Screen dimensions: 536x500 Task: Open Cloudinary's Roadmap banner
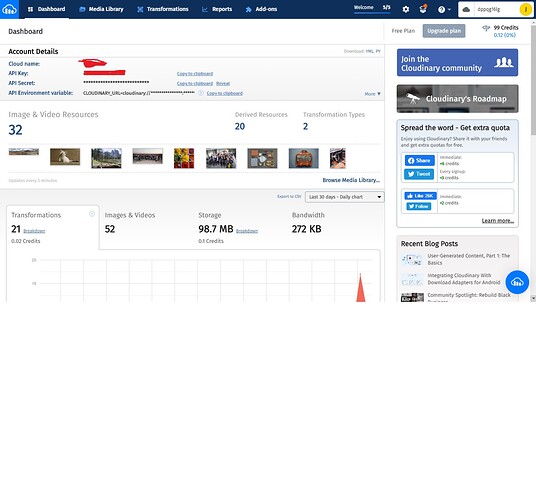(457, 99)
